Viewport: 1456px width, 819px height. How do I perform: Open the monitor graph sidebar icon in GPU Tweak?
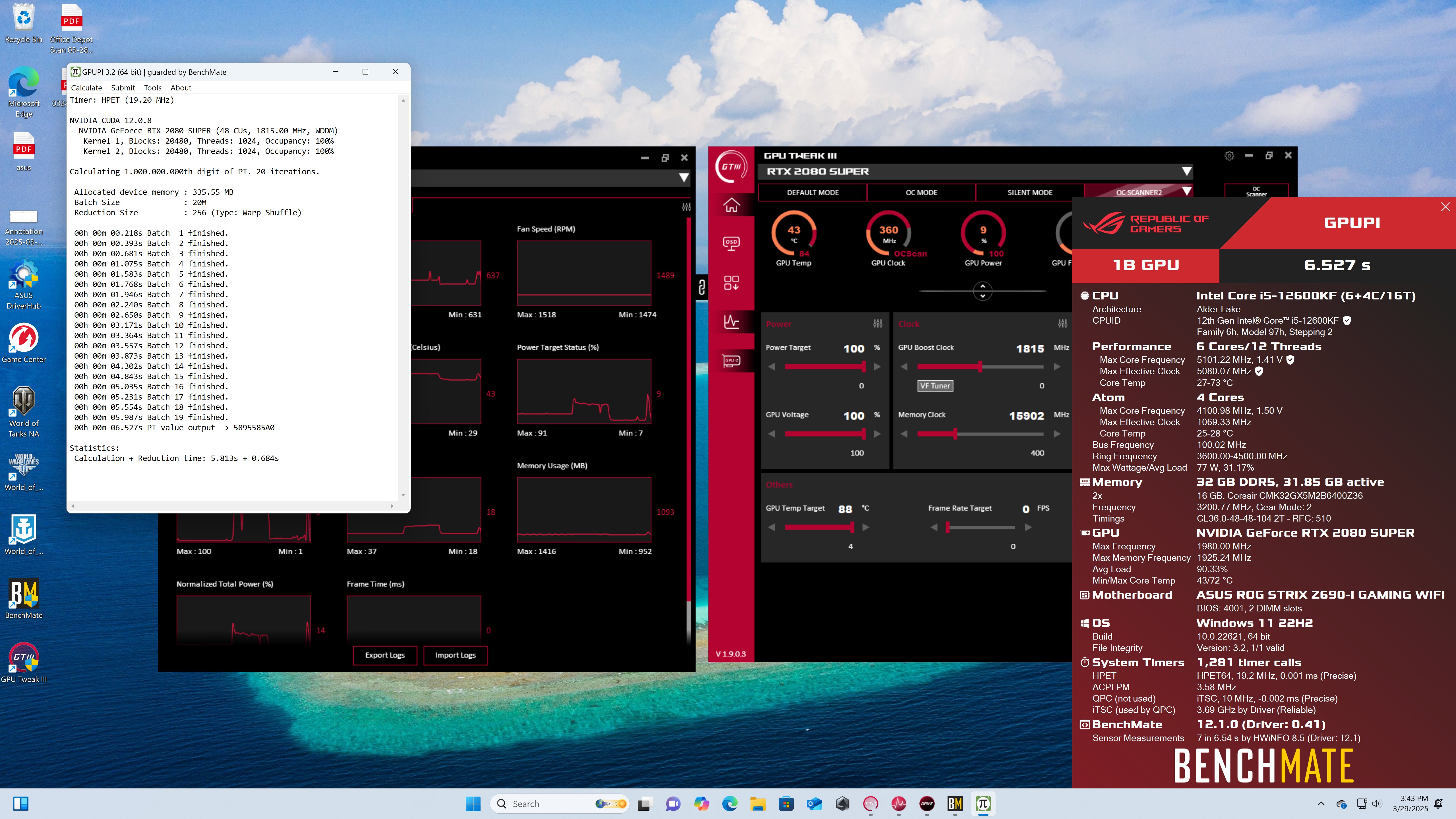[x=731, y=322]
